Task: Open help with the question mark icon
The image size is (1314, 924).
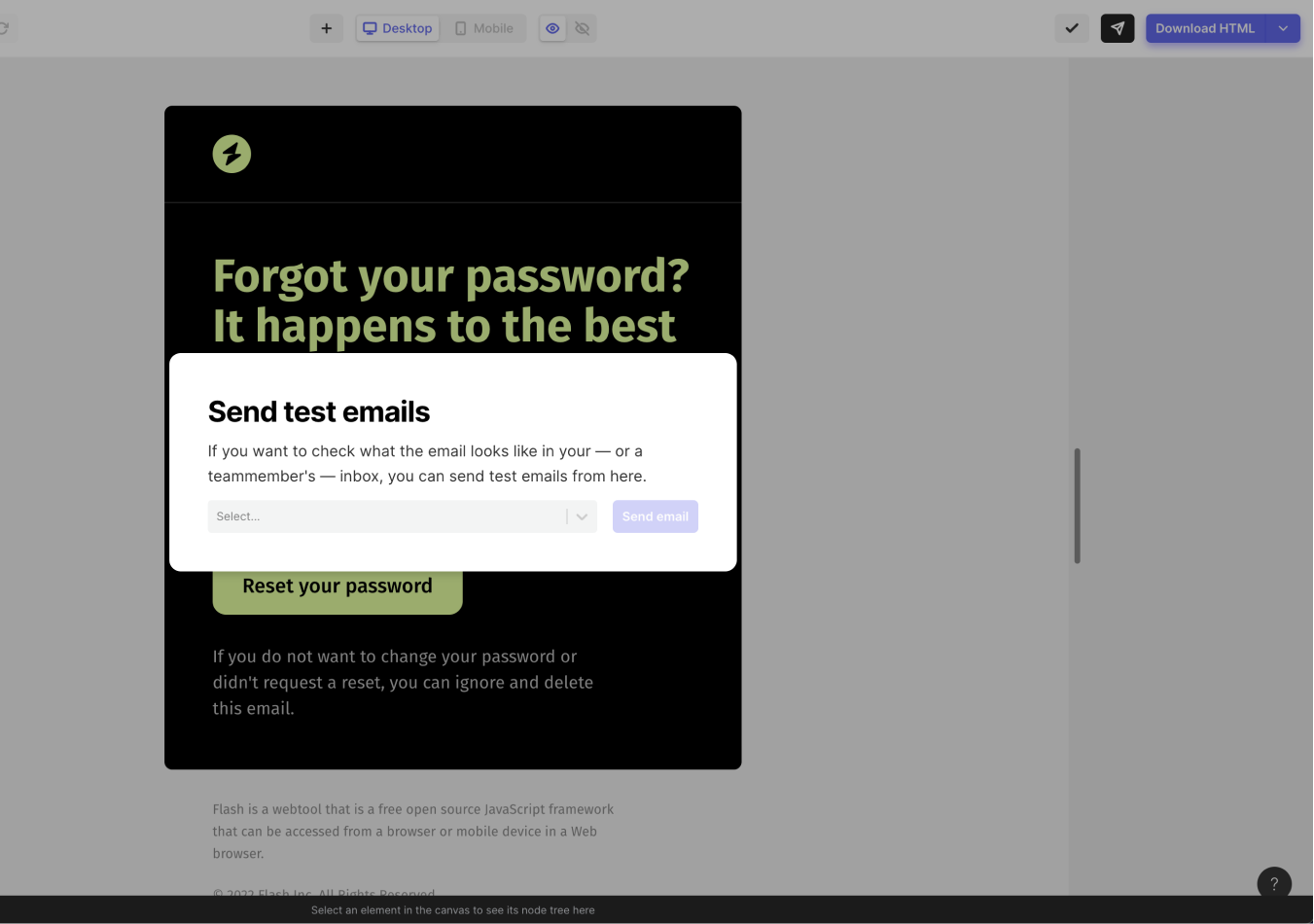Action: 1274,883
